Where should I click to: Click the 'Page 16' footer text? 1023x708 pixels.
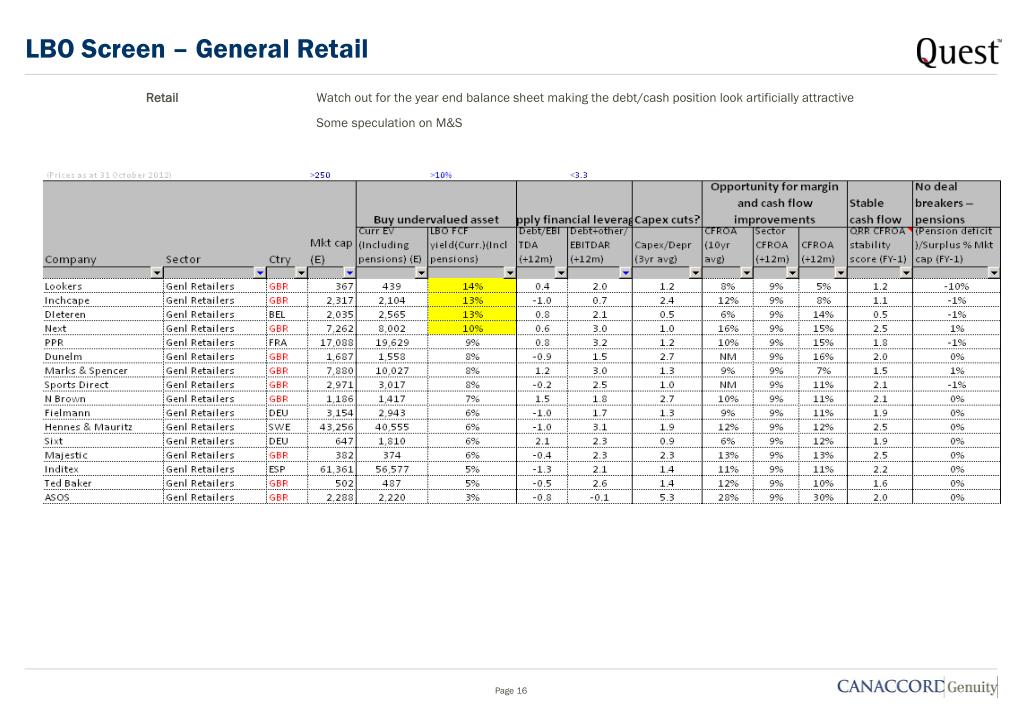click(511, 690)
